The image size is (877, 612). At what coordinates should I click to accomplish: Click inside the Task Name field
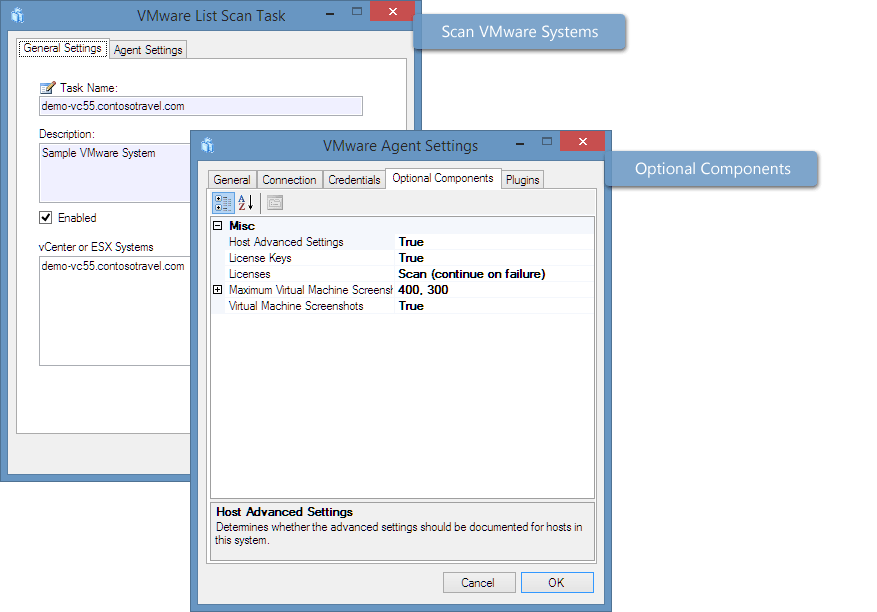coord(200,106)
